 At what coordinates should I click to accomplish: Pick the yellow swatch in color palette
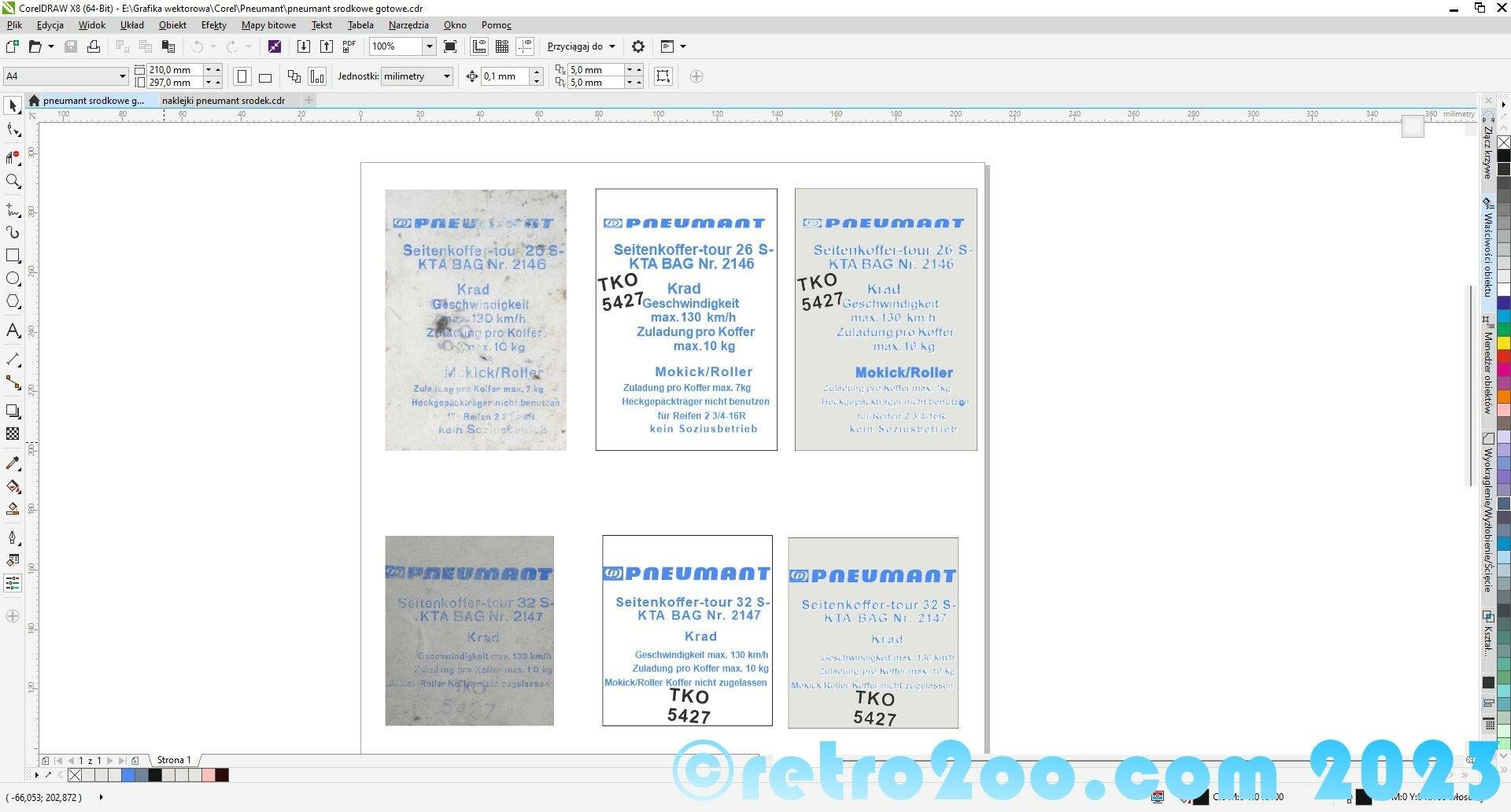tap(1503, 343)
